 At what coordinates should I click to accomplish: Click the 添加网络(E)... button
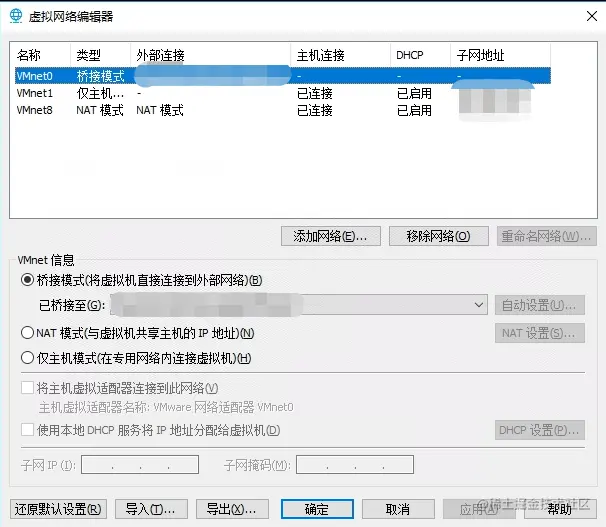[x=331, y=236]
